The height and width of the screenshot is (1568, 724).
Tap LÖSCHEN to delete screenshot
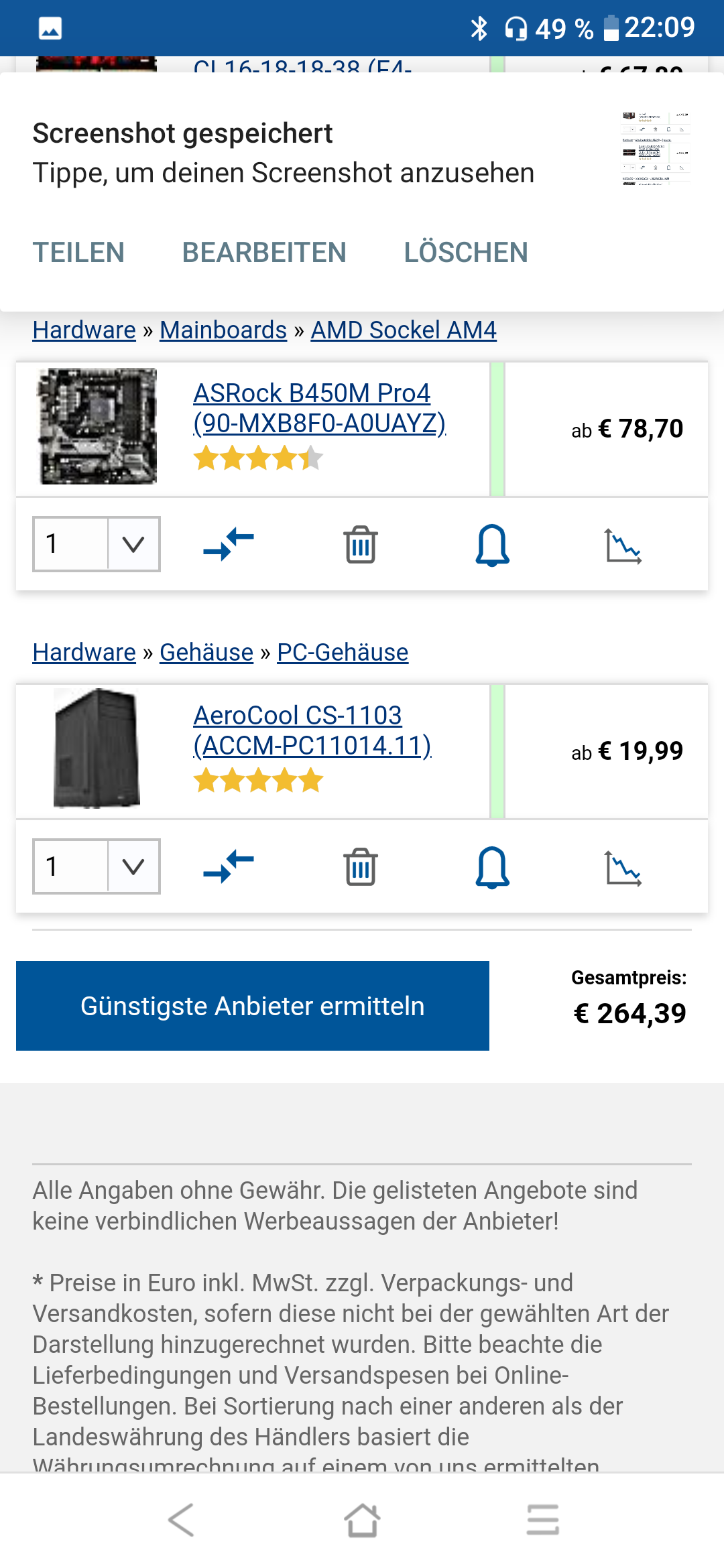pos(466,253)
